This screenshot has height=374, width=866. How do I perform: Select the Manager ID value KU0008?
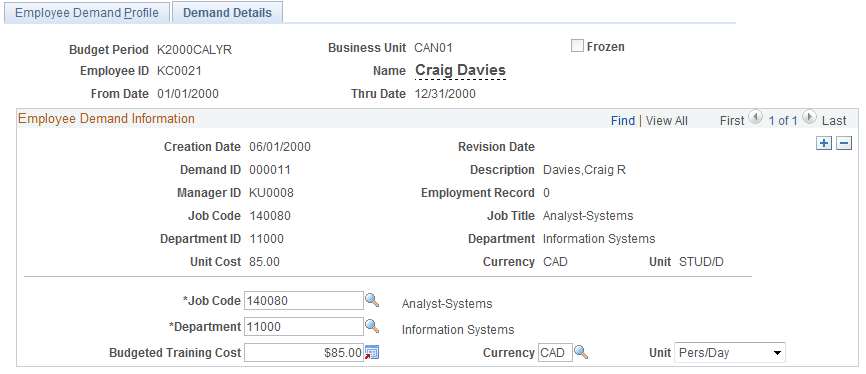pos(272,193)
